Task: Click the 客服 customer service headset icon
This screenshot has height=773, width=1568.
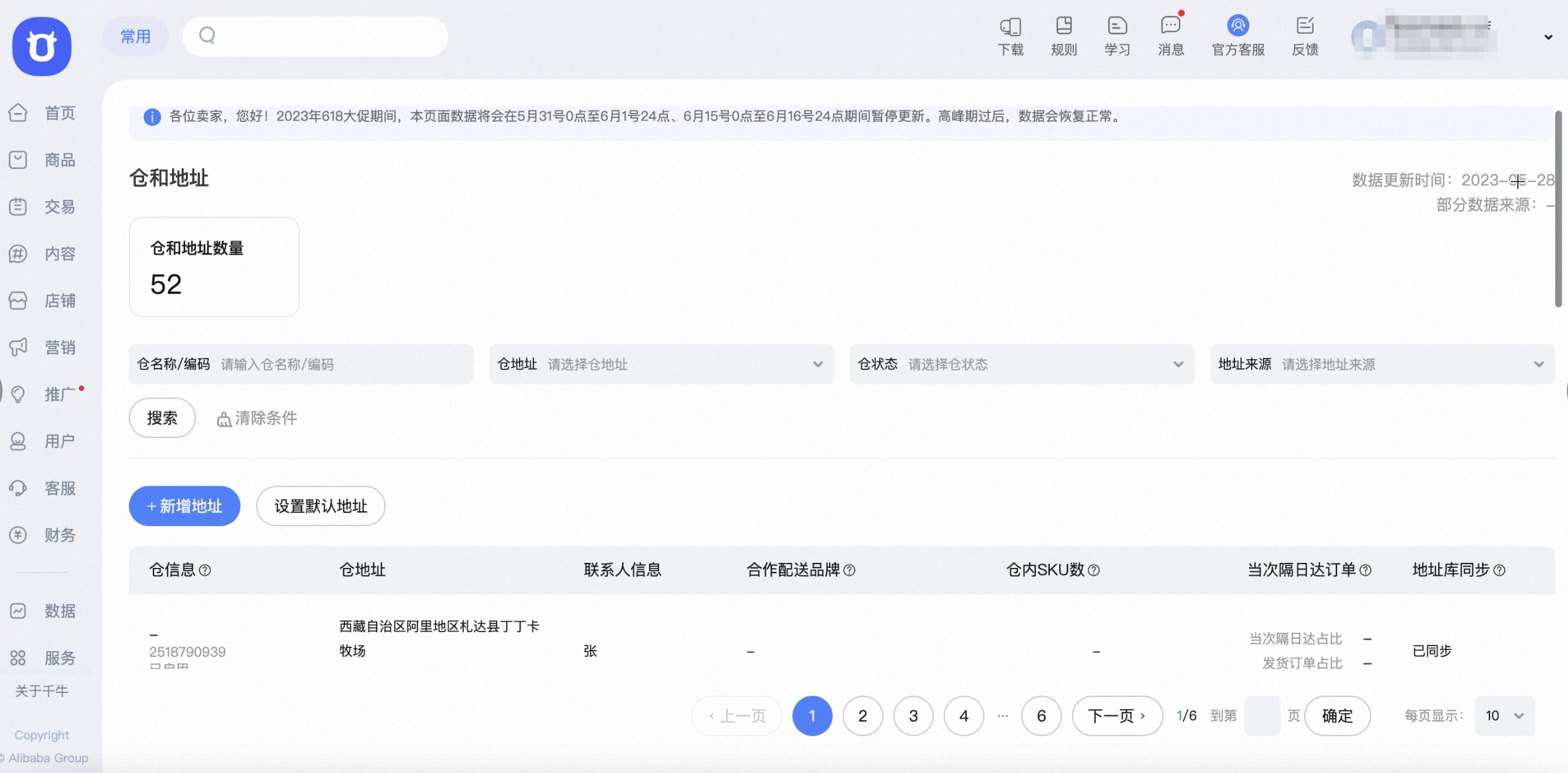Action: click(x=18, y=488)
